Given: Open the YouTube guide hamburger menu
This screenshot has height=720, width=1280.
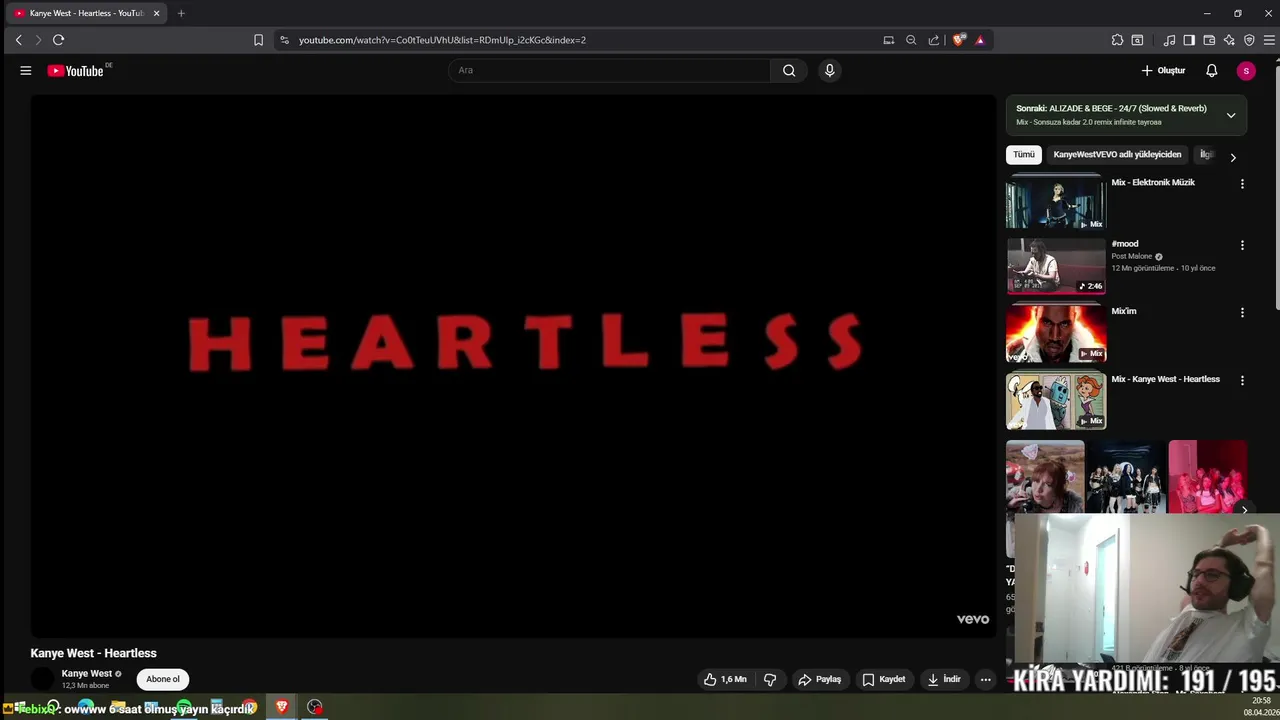Looking at the screenshot, I should [x=26, y=71].
